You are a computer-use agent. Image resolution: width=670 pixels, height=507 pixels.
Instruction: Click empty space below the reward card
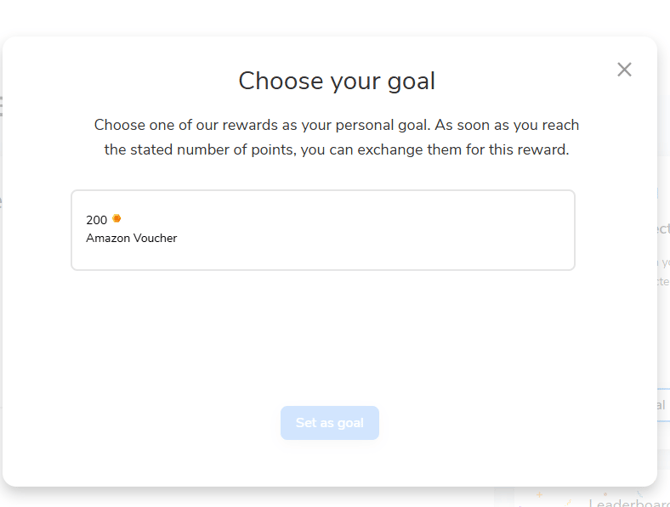pos(322,330)
